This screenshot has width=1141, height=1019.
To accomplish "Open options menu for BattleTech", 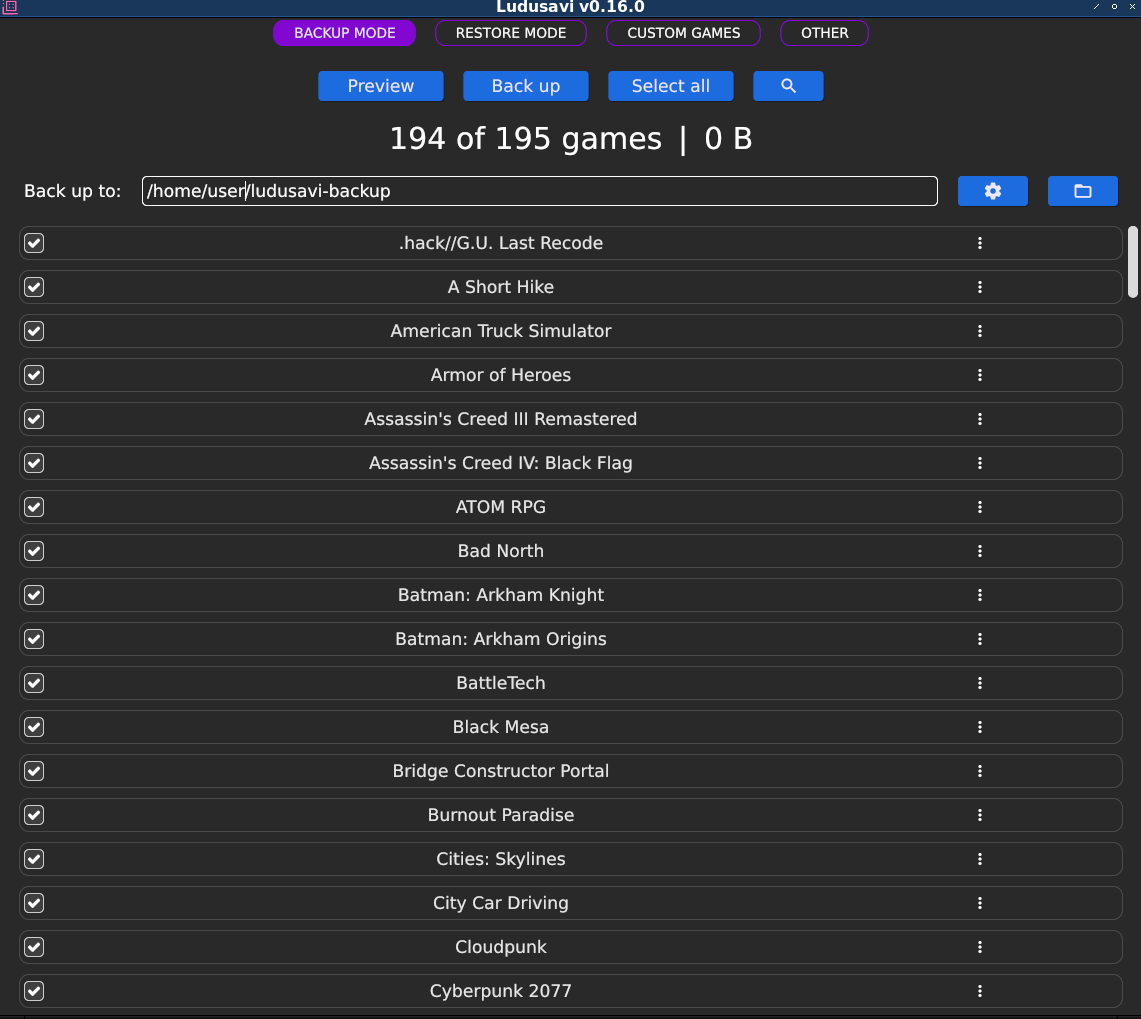I will (x=980, y=683).
